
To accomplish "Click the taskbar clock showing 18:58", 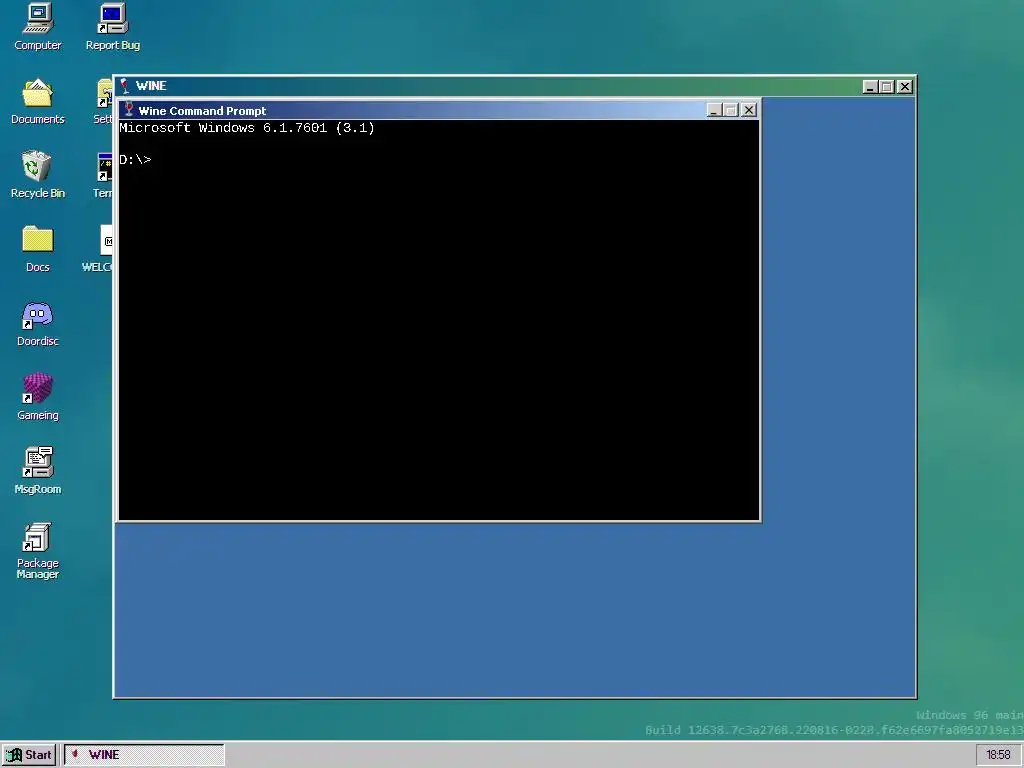I will [997, 755].
